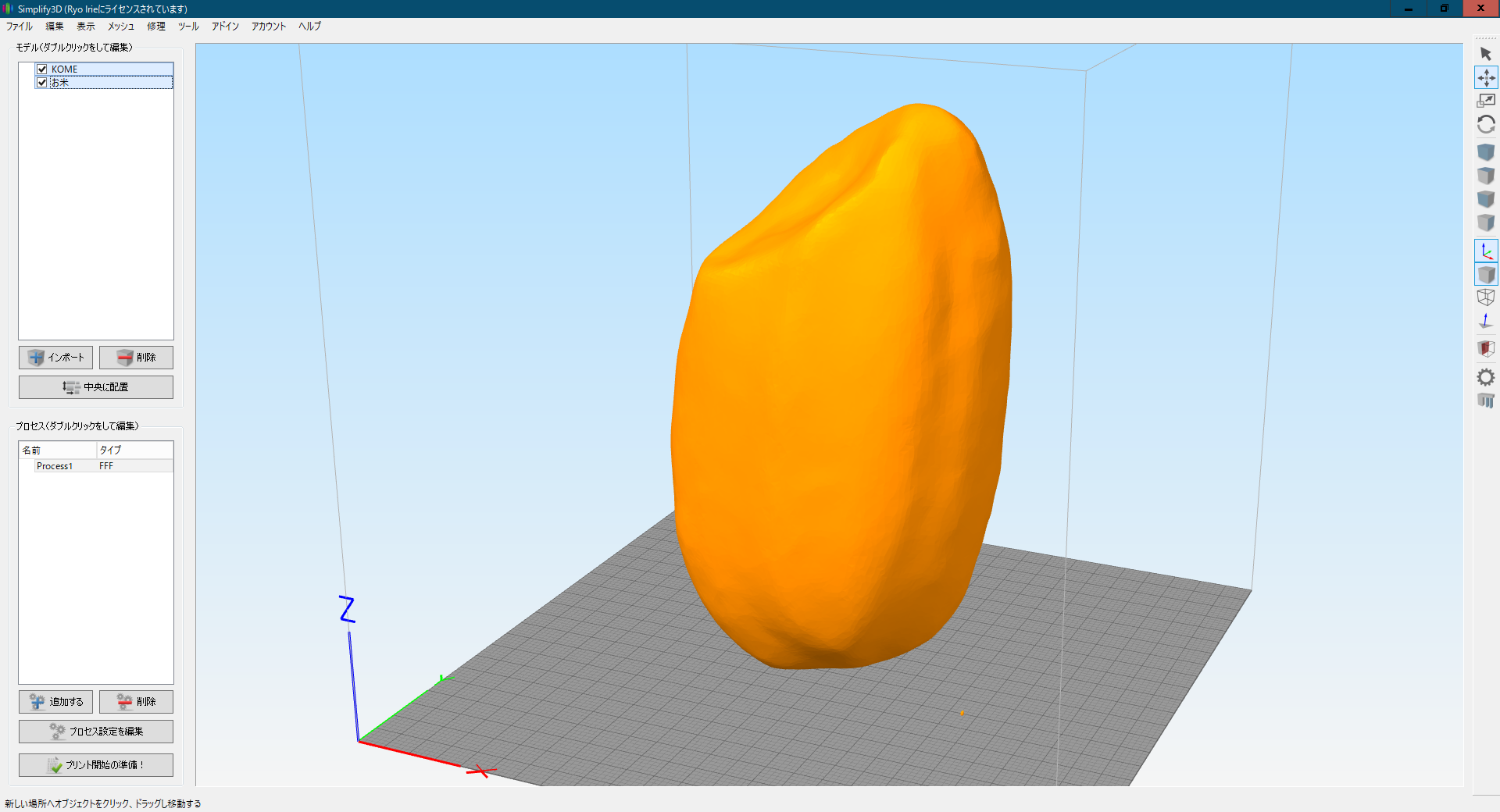
Task: Choose the scale objects tool
Action: [x=1486, y=101]
